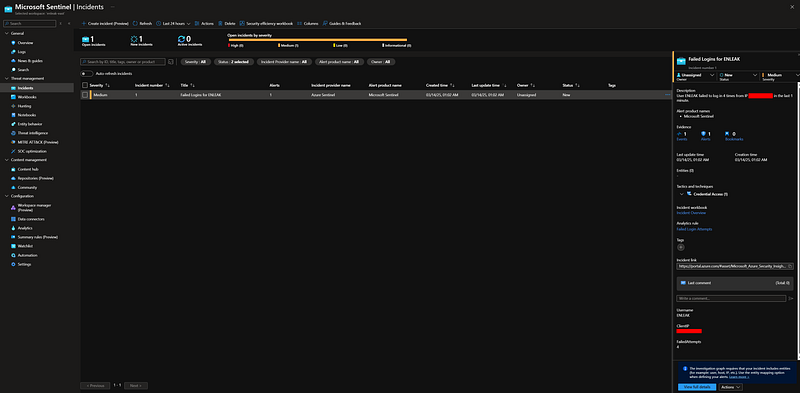
Task: Open Incident Overview workbook link
Action: click(x=691, y=213)
